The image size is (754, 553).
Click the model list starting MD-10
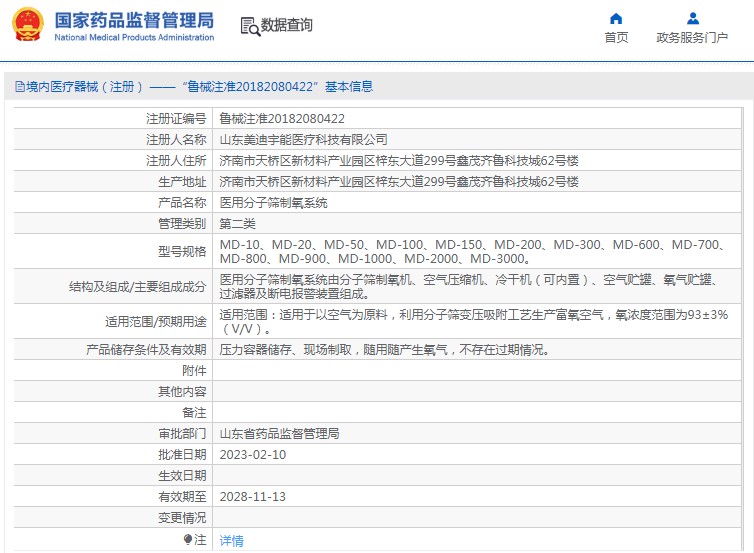[x=472, y=251]
